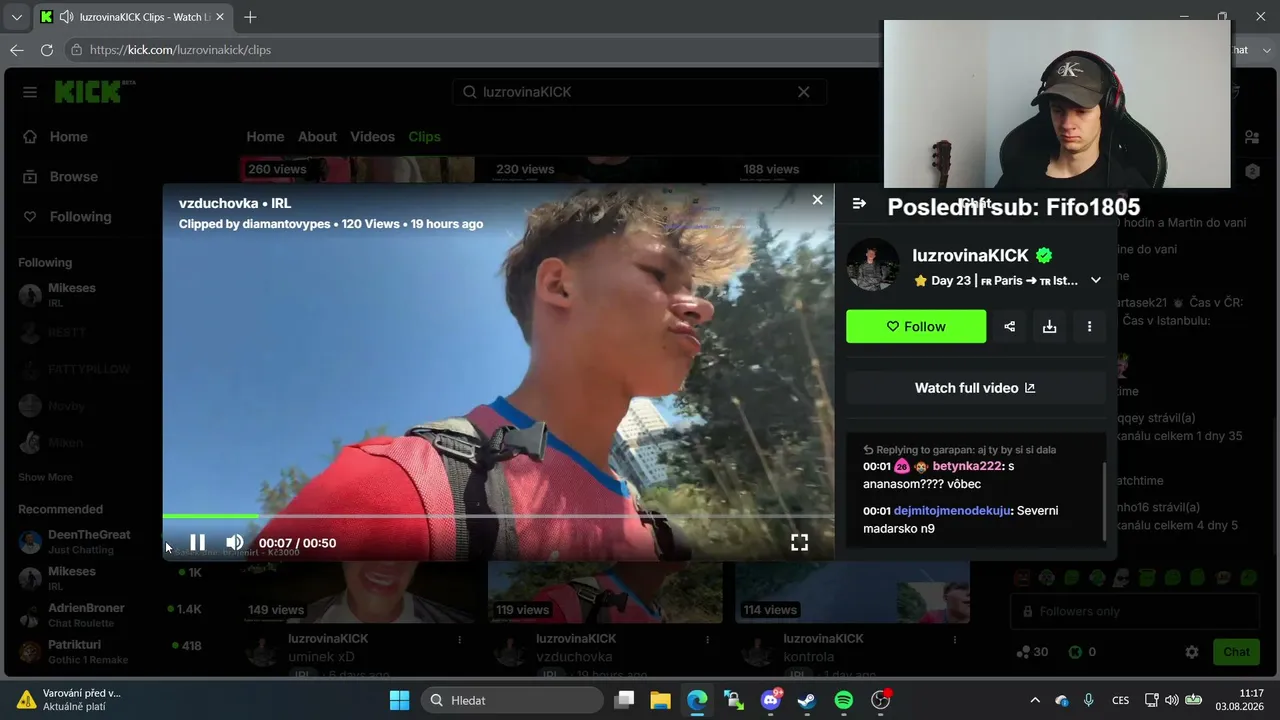1280x720 pixels.
Task: Expand the stream title chevron
Action: (x=1096, y=281)
